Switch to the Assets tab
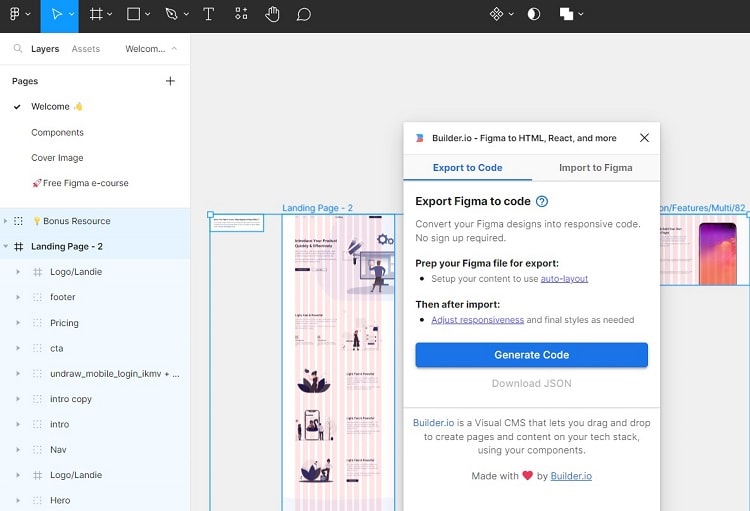The height and width of the screenshot is (511, 750). click(86, 49)
